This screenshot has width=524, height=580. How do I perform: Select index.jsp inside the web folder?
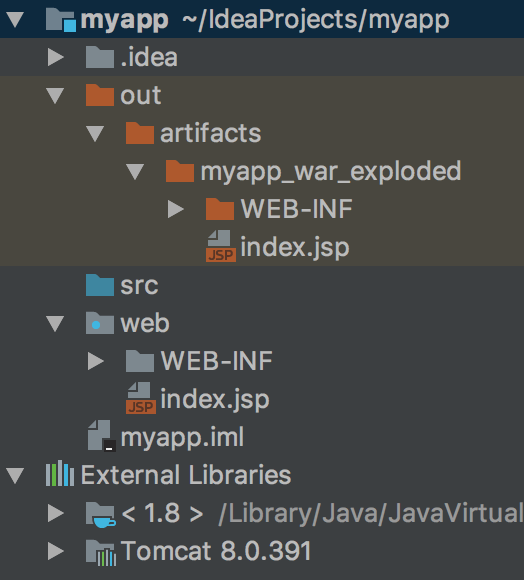215,399
